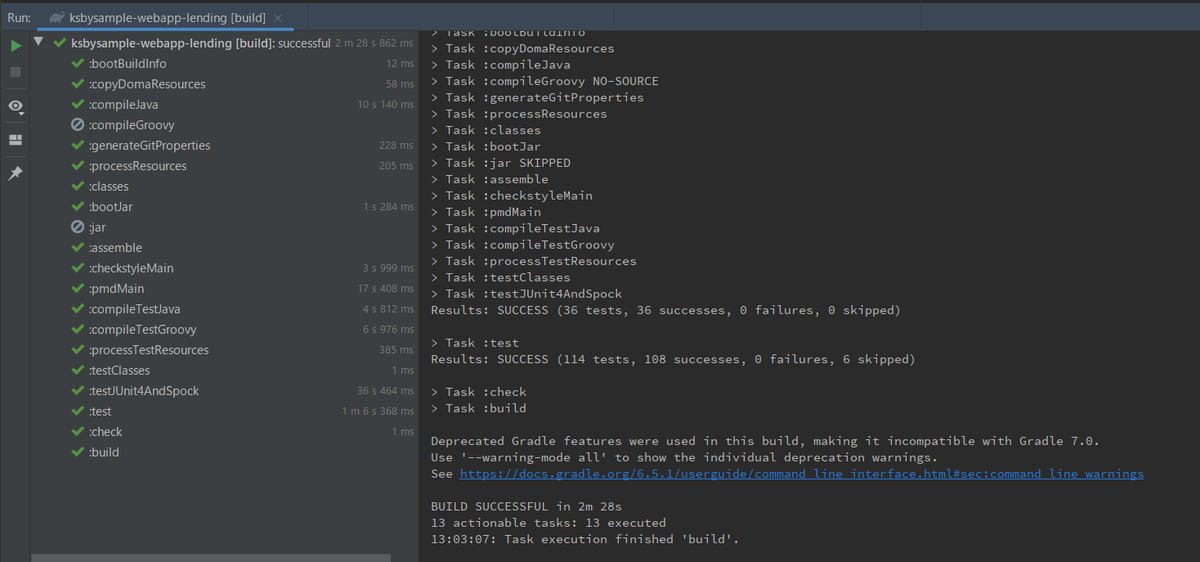
Task: Click the skipped icon beside :jar
Action: coord(78,227)
